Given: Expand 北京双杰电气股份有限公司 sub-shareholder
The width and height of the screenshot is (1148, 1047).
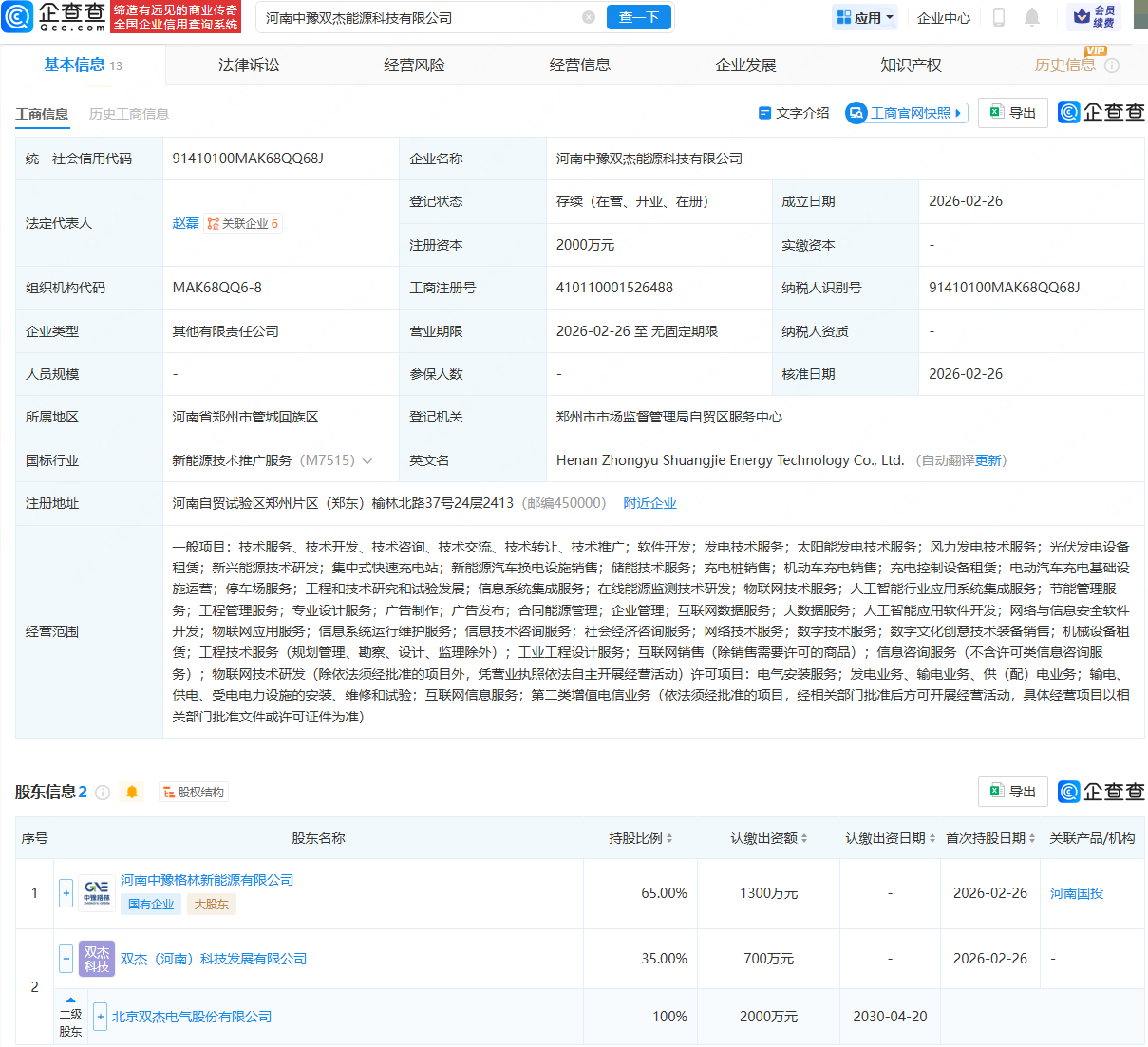Looking at the screenshot, I should point(100,1017).
